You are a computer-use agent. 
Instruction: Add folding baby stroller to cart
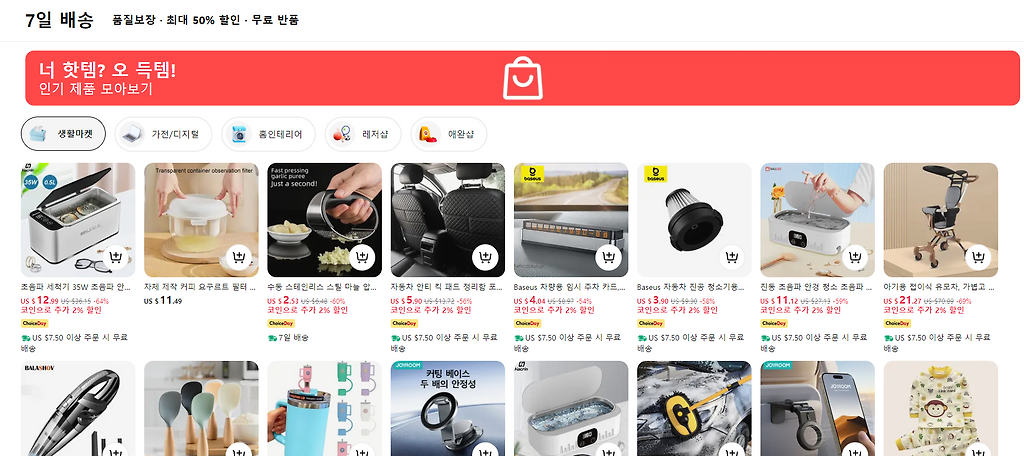coord(978,257)
